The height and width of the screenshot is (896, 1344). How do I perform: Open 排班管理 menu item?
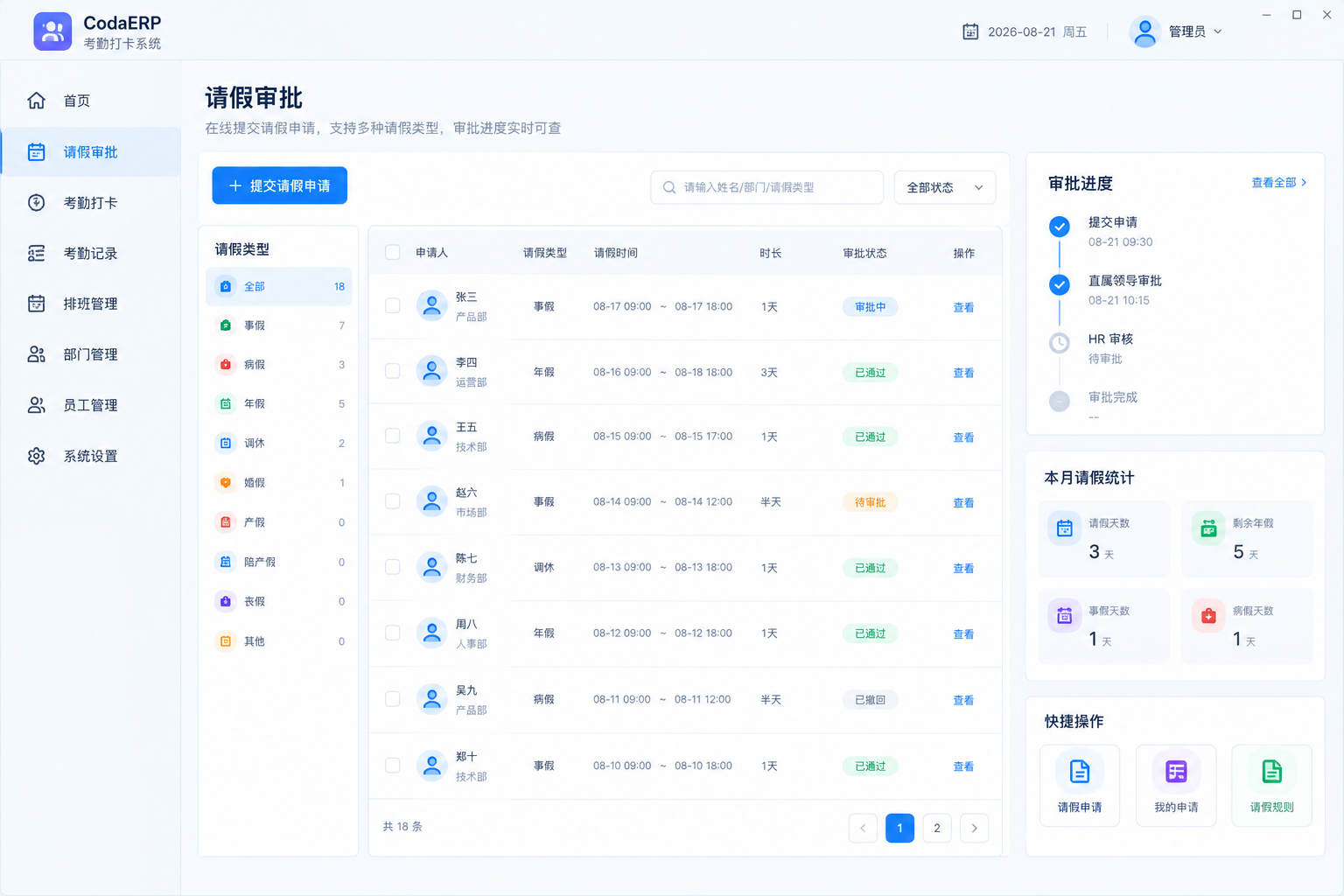(91, 304)
